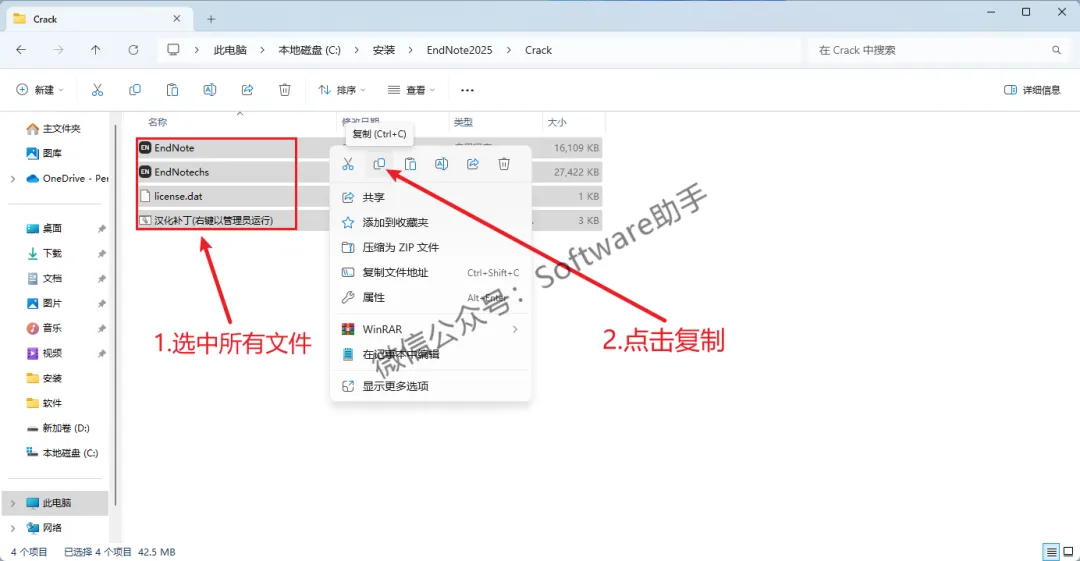The height and width of the screenshot is (561, 1080).
Task: Click the Copy icon in the context menu
Action: pos(379,164)
